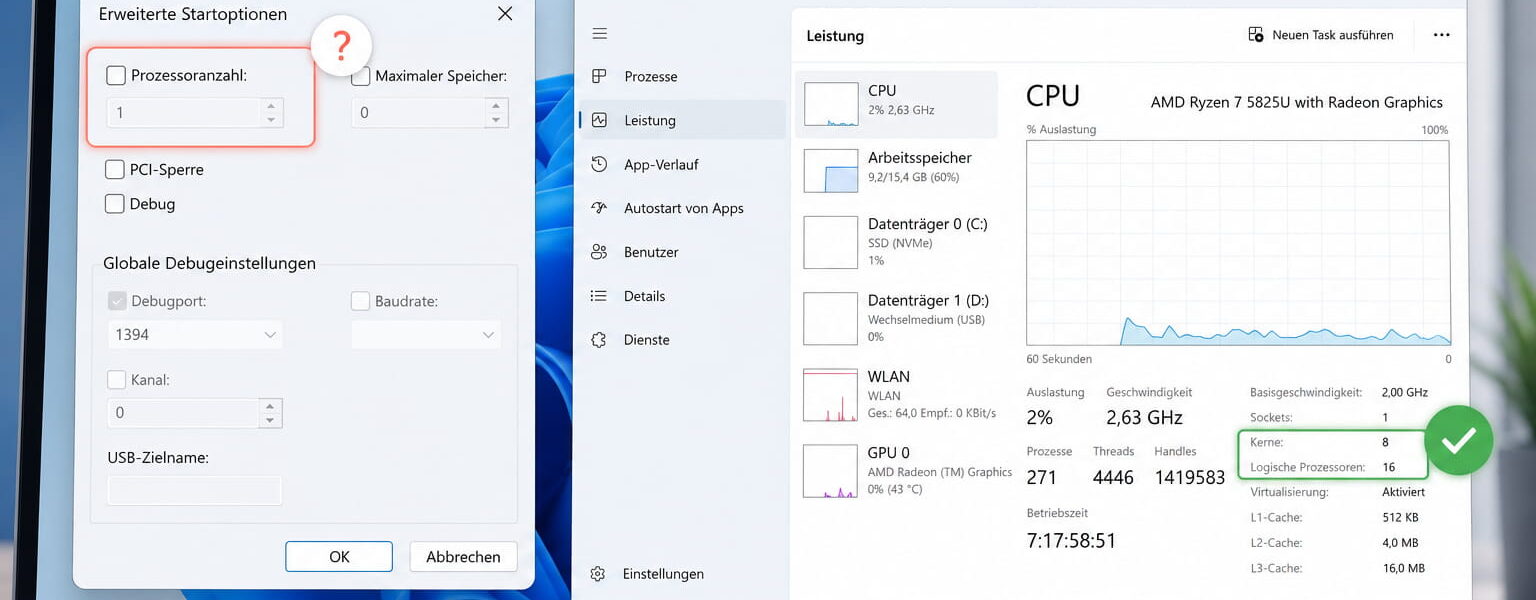Click the Handles count 1419583

pyautogui.click(x=1190, y=478)
